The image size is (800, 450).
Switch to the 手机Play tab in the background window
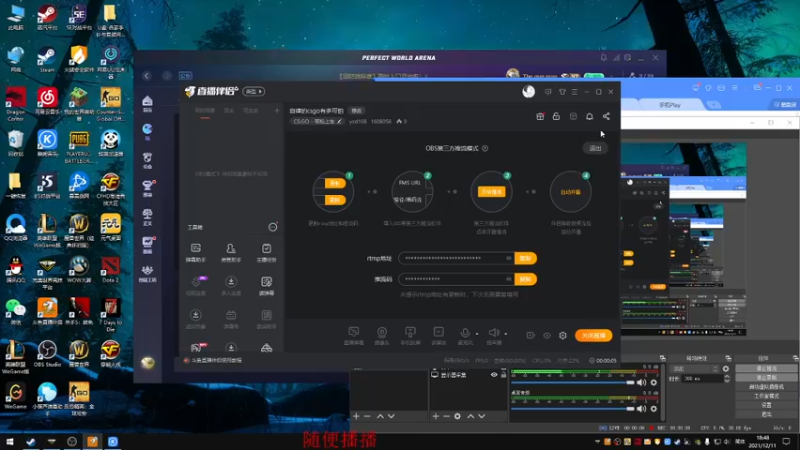(670, 105)
